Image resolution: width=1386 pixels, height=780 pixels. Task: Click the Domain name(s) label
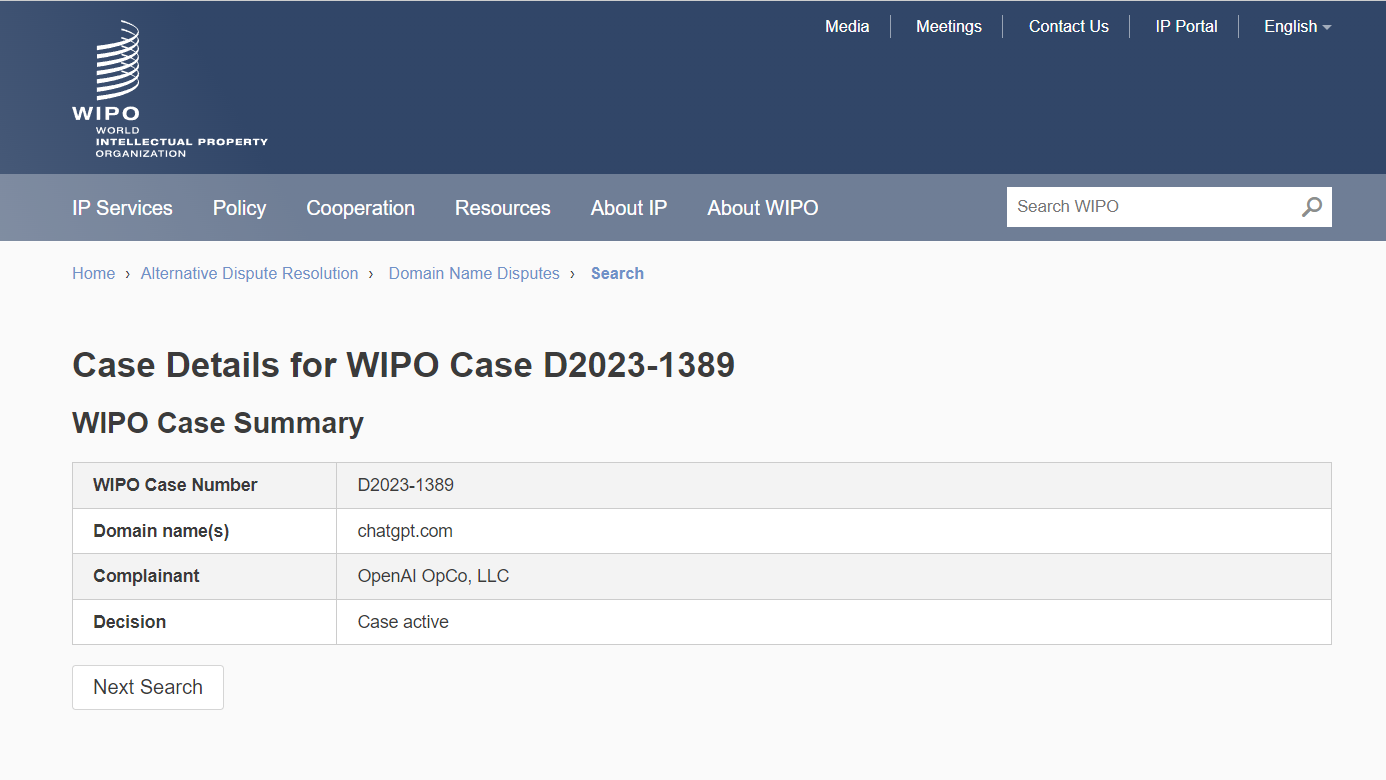click(161, 531)
